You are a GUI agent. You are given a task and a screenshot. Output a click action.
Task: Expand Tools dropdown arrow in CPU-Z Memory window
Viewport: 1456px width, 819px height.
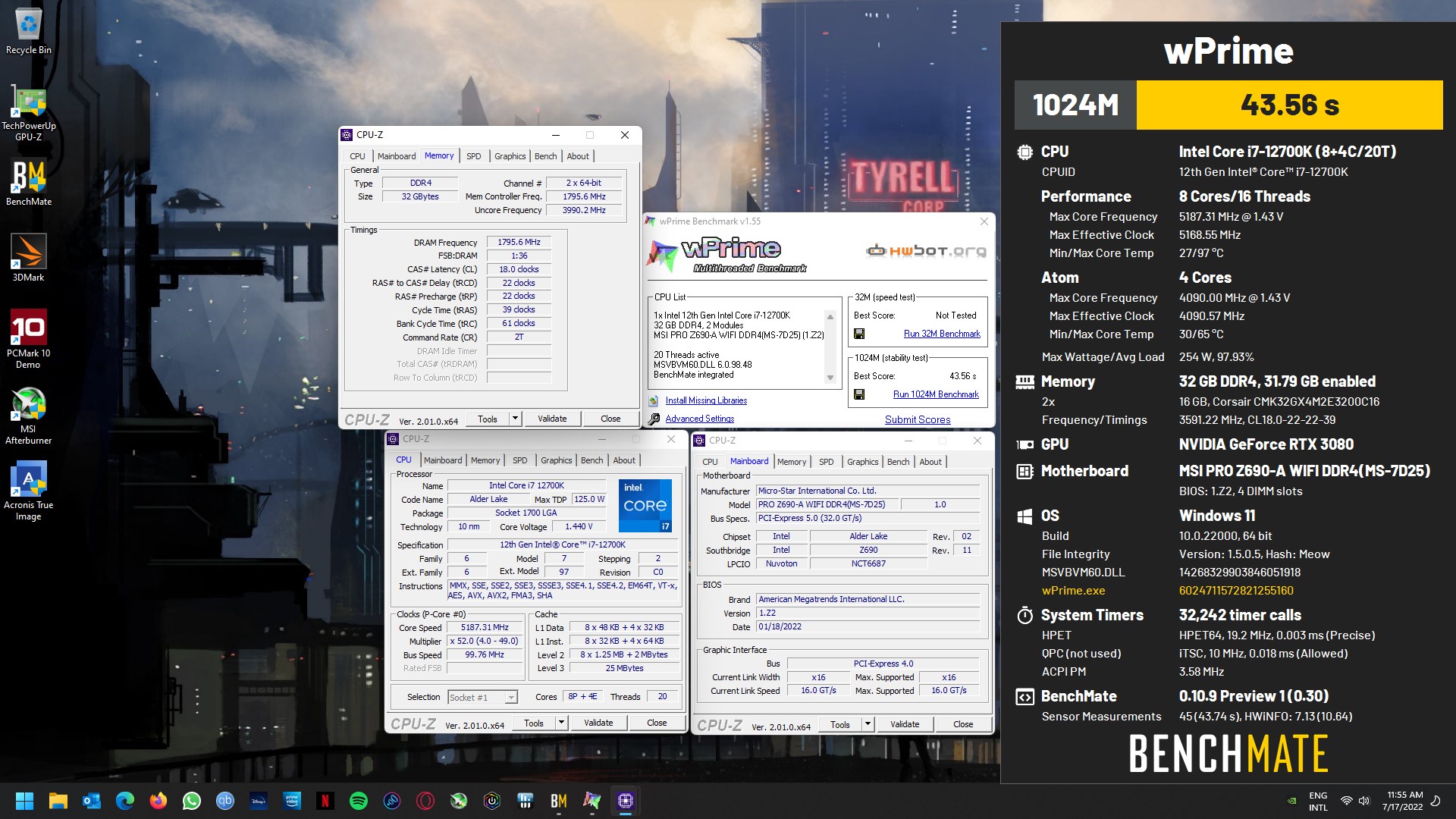coord(515,419)
